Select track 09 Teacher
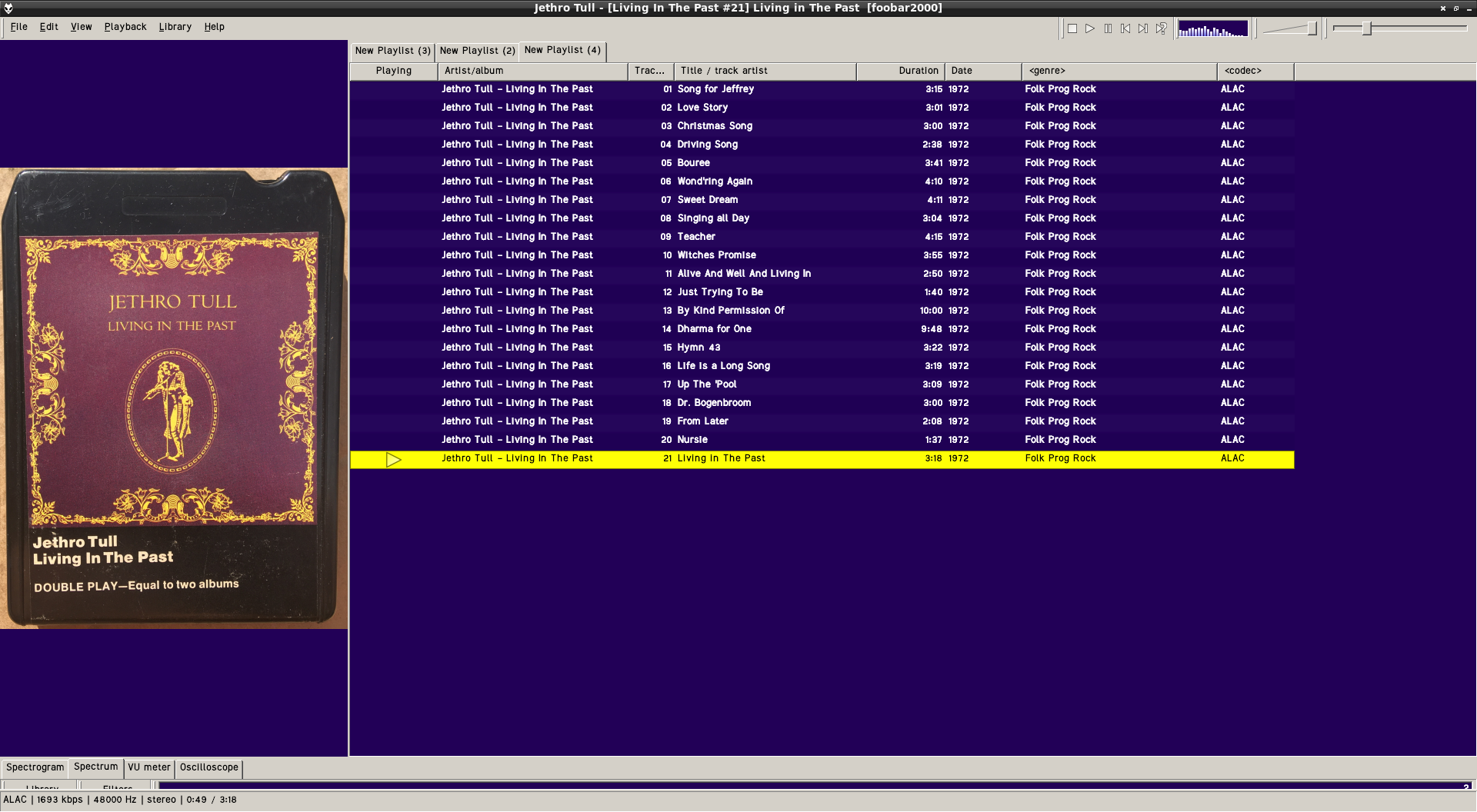Screen dimensions: 1477x812 822,237
